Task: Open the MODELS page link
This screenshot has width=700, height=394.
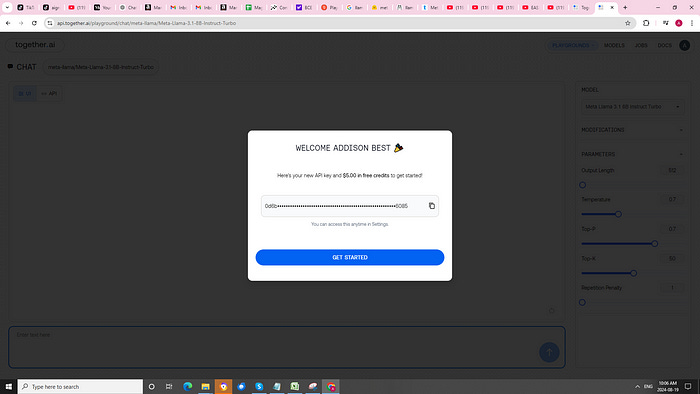Action: (x=614, y=46)
